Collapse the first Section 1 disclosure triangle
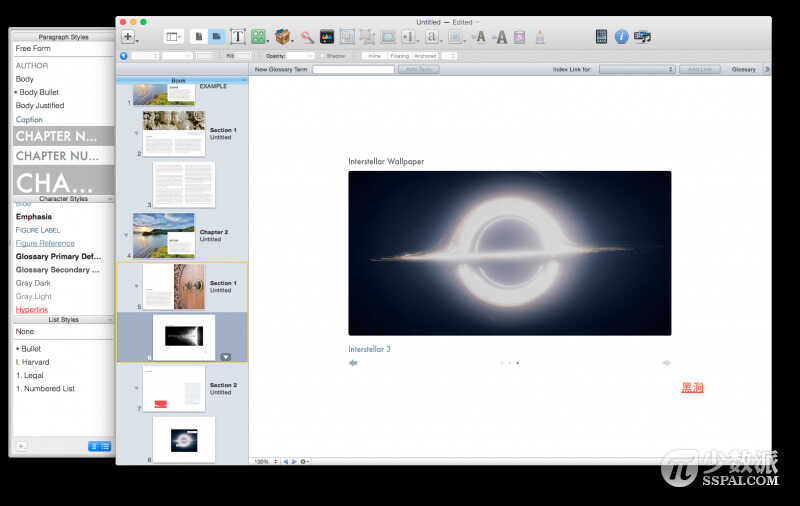This screenshot has width=800, height=506. pyautogui.click(x=136, y=133)
